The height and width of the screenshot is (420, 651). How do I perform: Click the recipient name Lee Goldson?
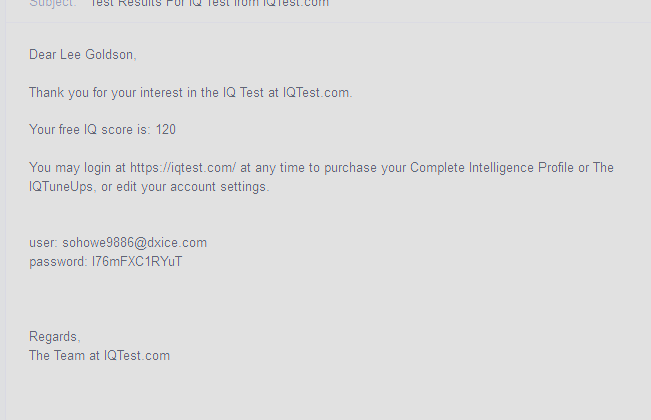pyautogui.click(x=98, y=54)
